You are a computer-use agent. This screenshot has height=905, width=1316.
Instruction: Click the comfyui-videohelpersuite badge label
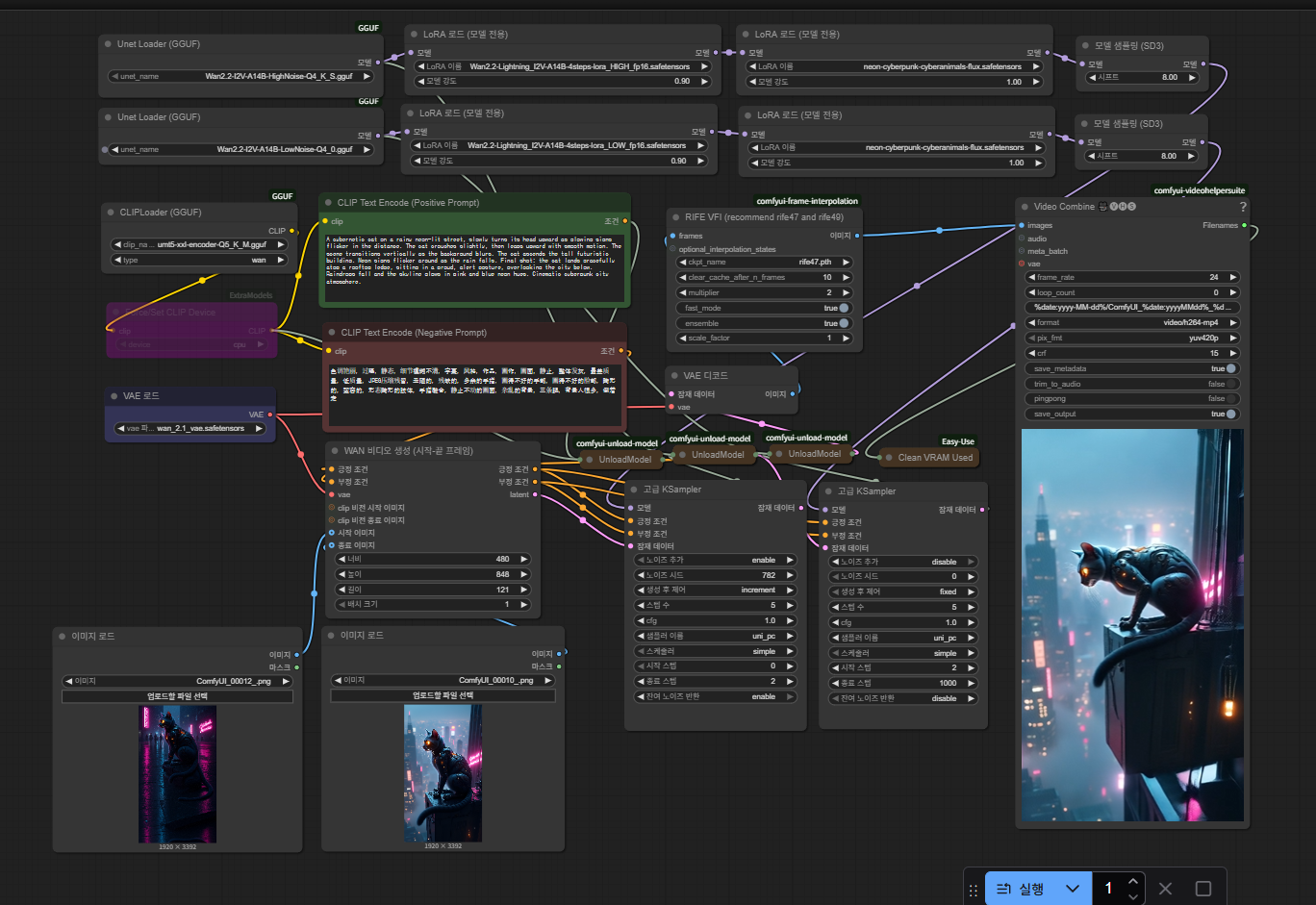pyautogui.click(x=1199, y=190)
